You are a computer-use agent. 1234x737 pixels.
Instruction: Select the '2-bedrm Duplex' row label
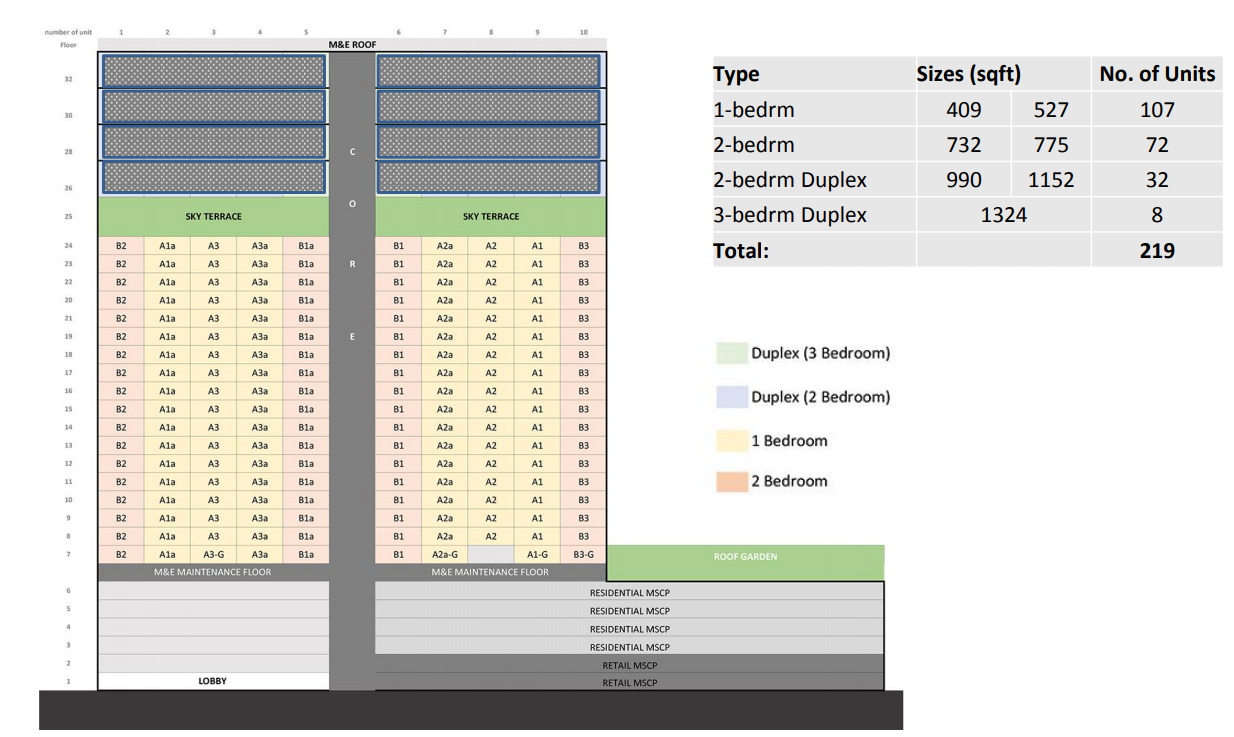790,180
